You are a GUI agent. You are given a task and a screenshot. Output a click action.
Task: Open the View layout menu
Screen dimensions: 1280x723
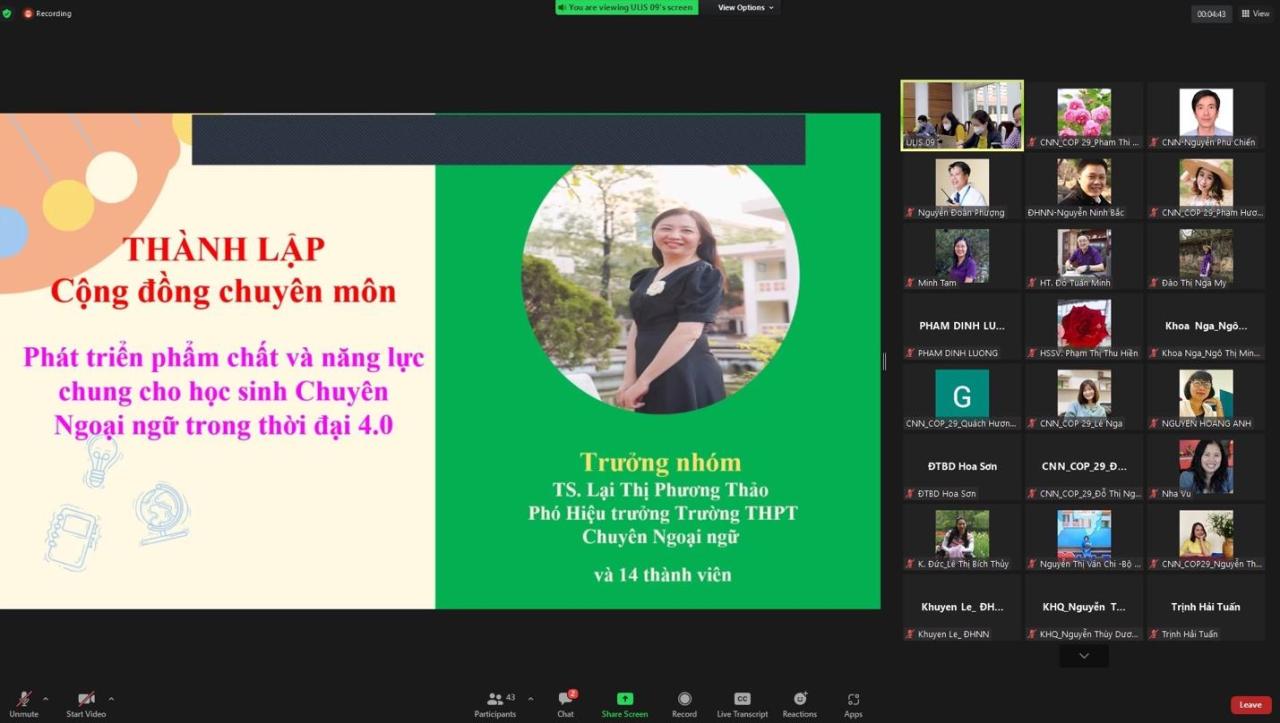coord(1254,13)
